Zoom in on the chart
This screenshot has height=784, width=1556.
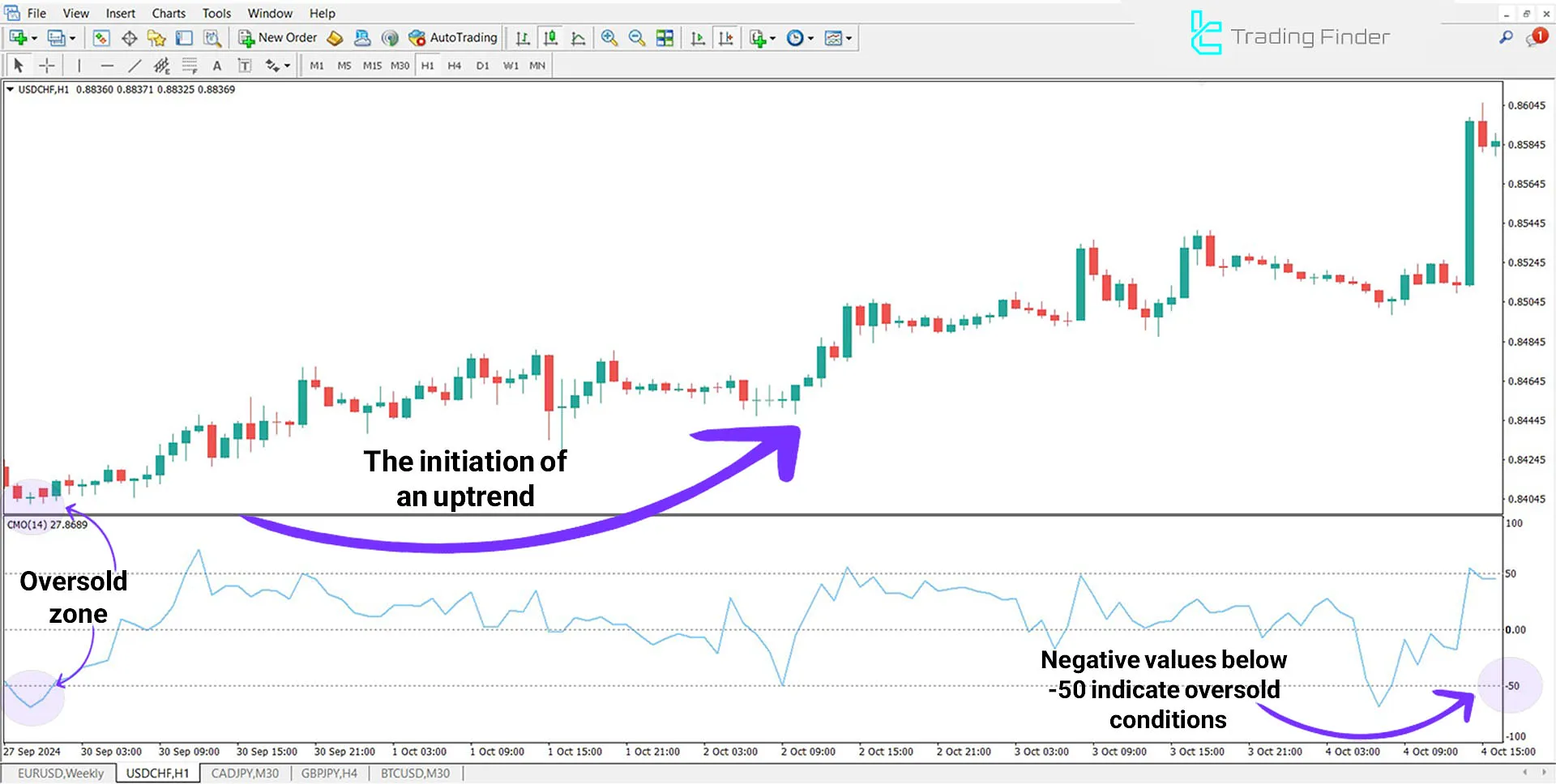609,37
